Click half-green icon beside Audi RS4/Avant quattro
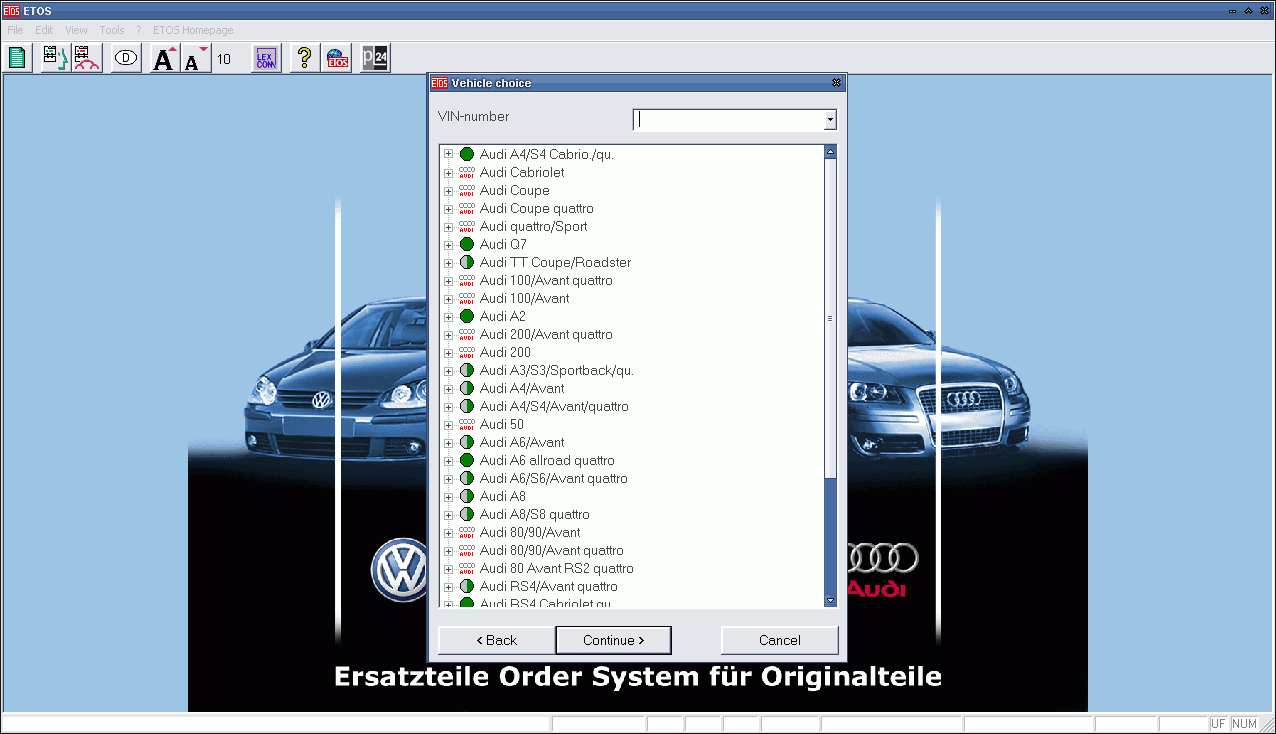 (467, 586)
